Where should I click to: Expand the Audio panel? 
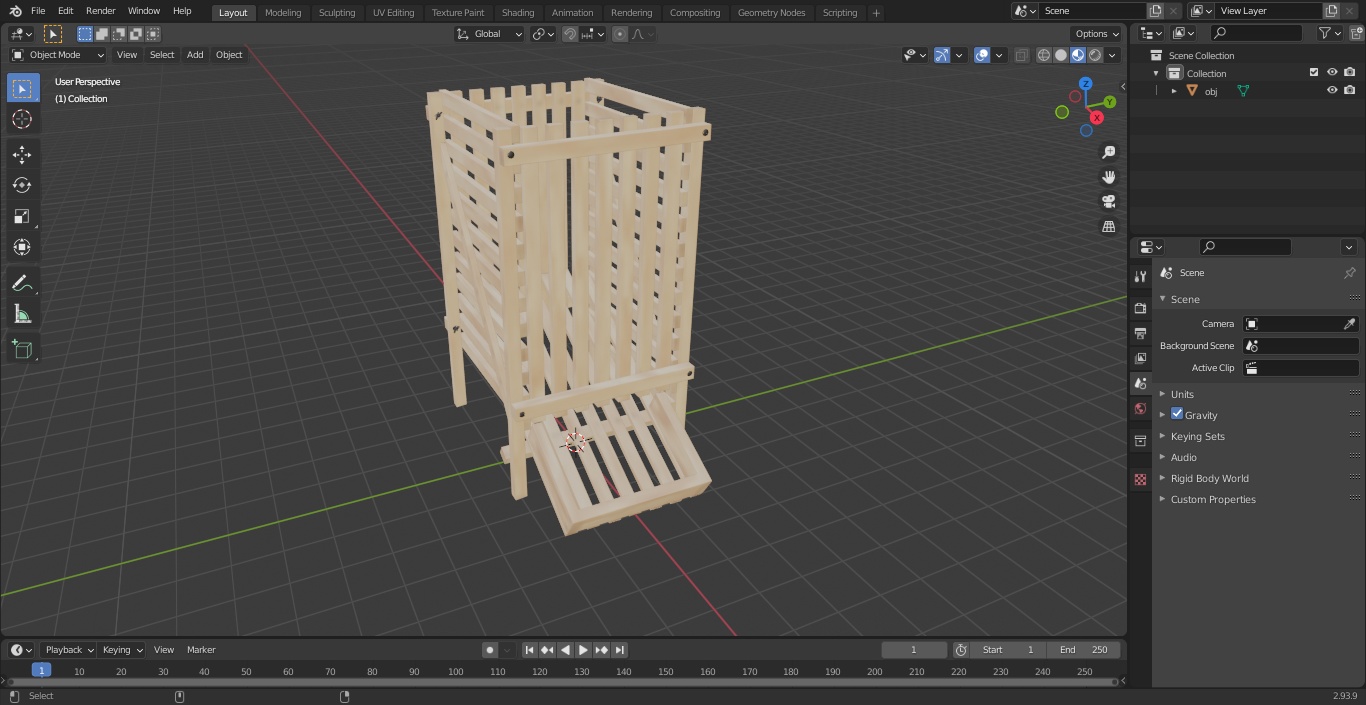[x=1183, y=457]
